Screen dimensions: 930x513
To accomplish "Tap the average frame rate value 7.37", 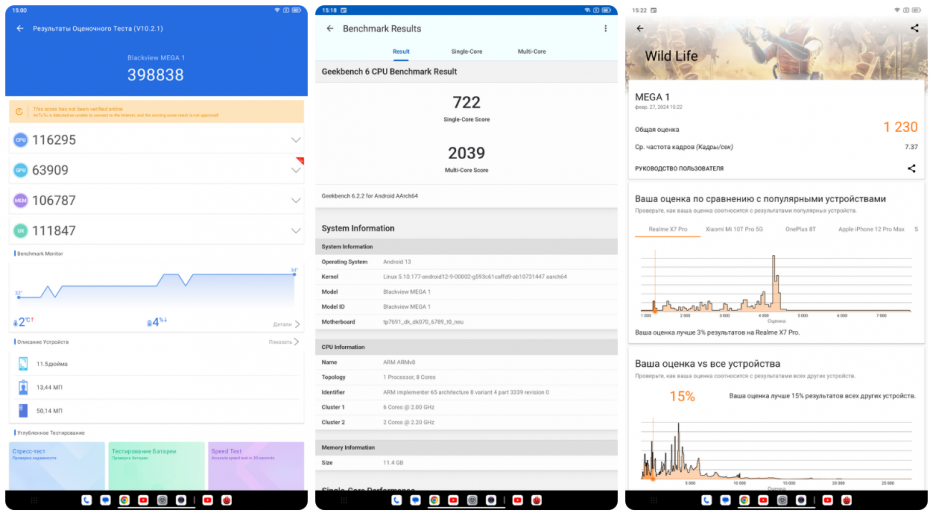I will click(911, 146).
